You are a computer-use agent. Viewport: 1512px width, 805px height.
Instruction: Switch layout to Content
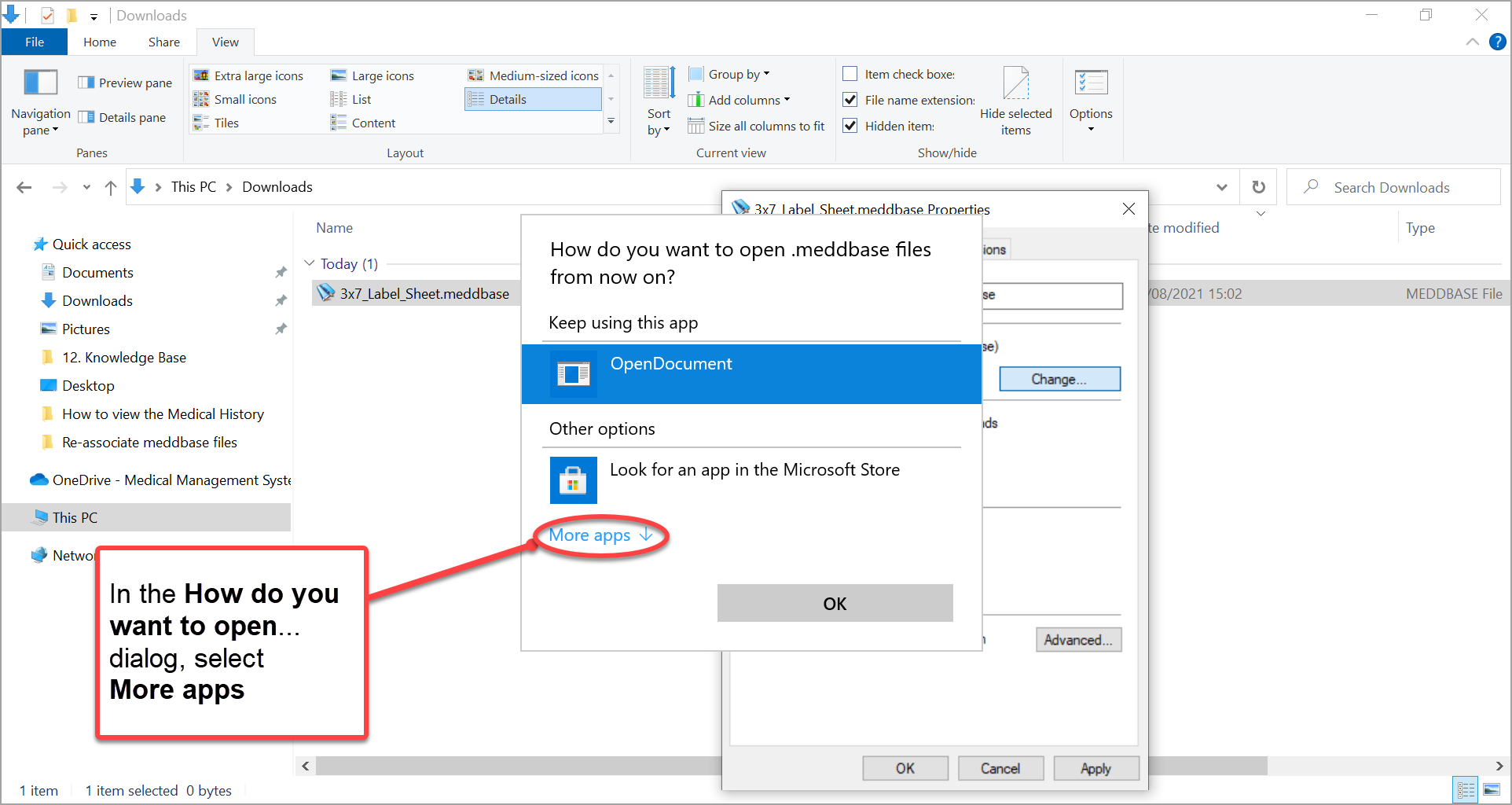[363, 123]
